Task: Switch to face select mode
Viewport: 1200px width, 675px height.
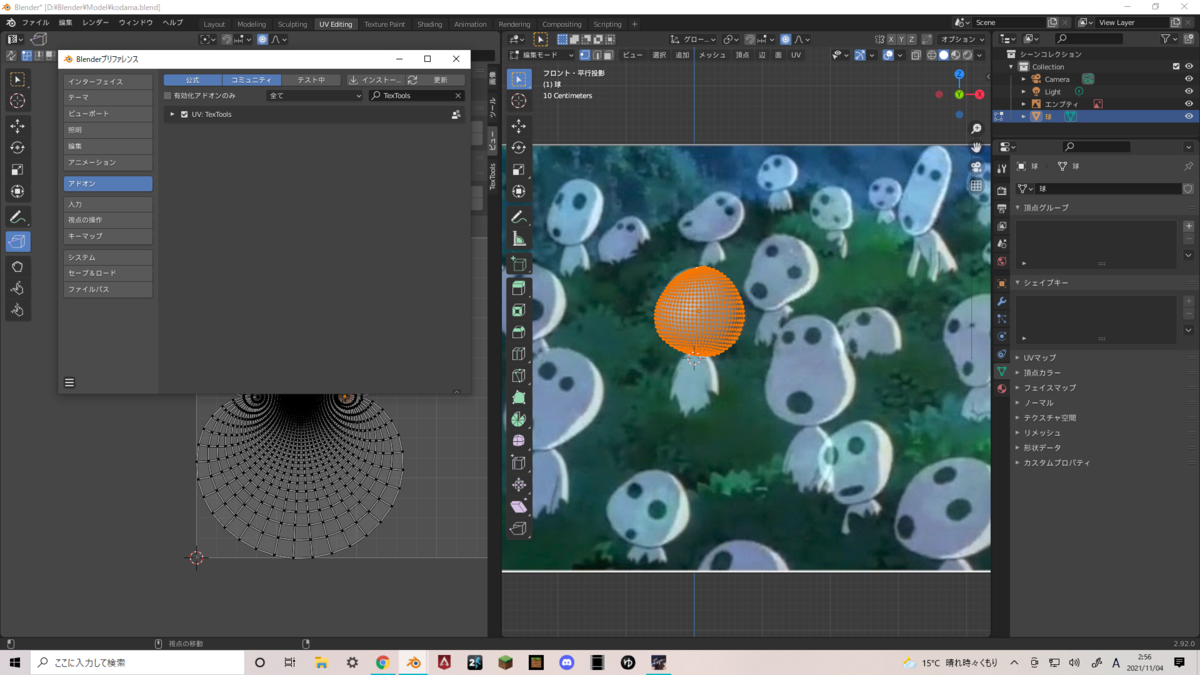Action: (x=610, y=55)
